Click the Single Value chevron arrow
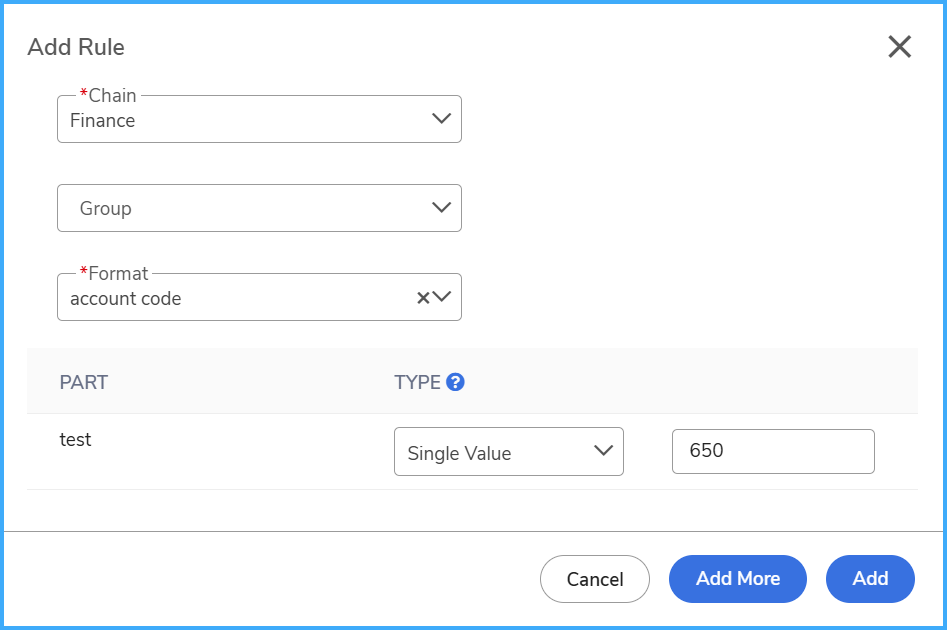Image resolution: width=947 pixels, height=630 pixels. pos(603,451)
